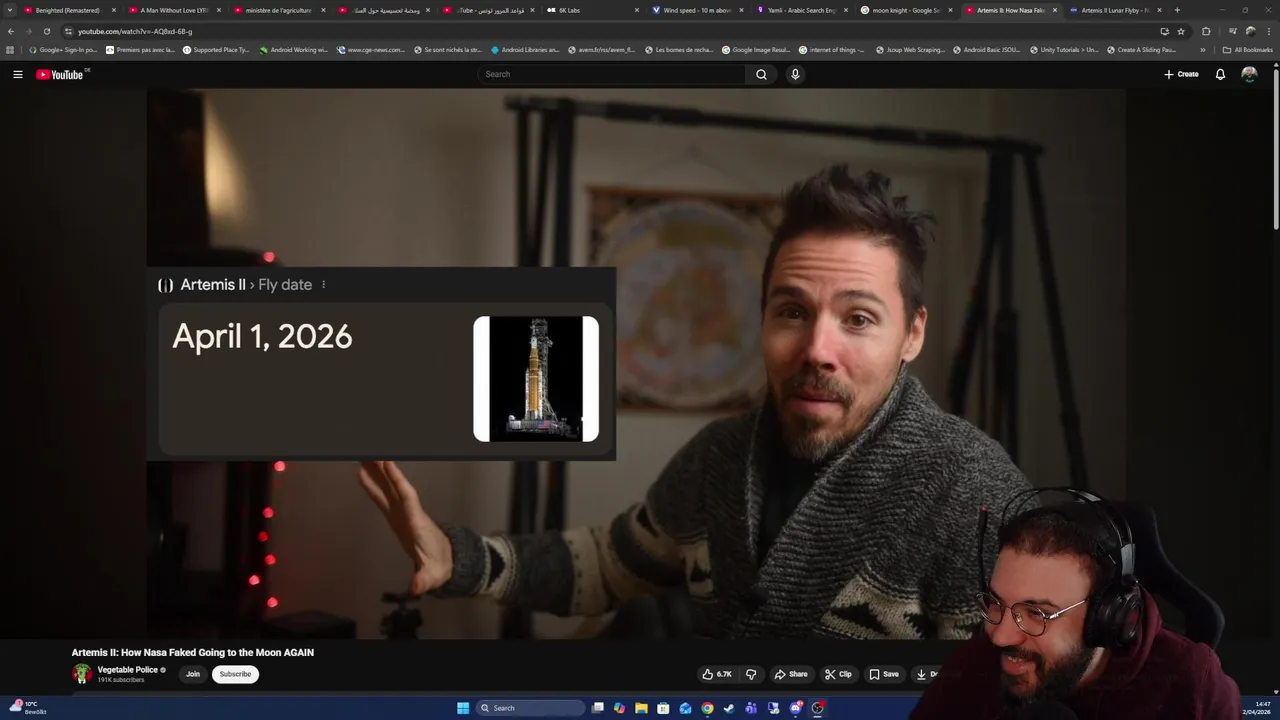
Task: Open the Android Libraries bookmark
Action: point(526,49)
